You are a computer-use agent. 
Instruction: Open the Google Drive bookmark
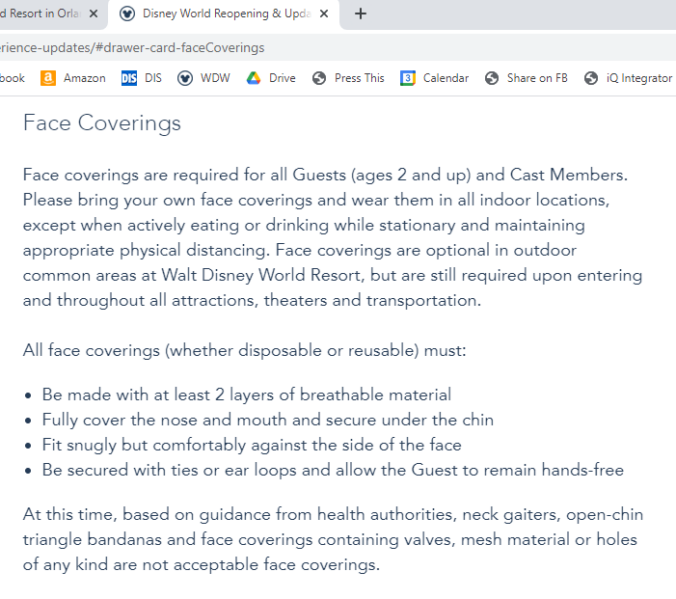271,78
